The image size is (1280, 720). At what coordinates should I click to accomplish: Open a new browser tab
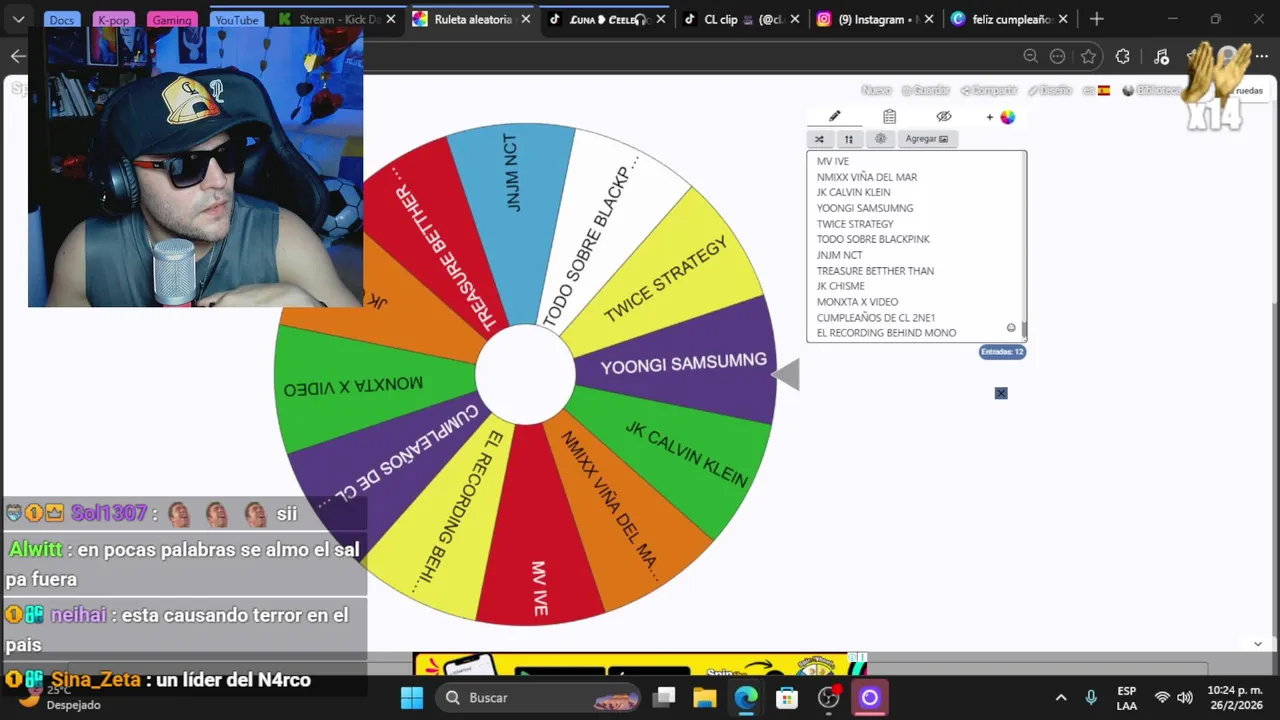1097,19
